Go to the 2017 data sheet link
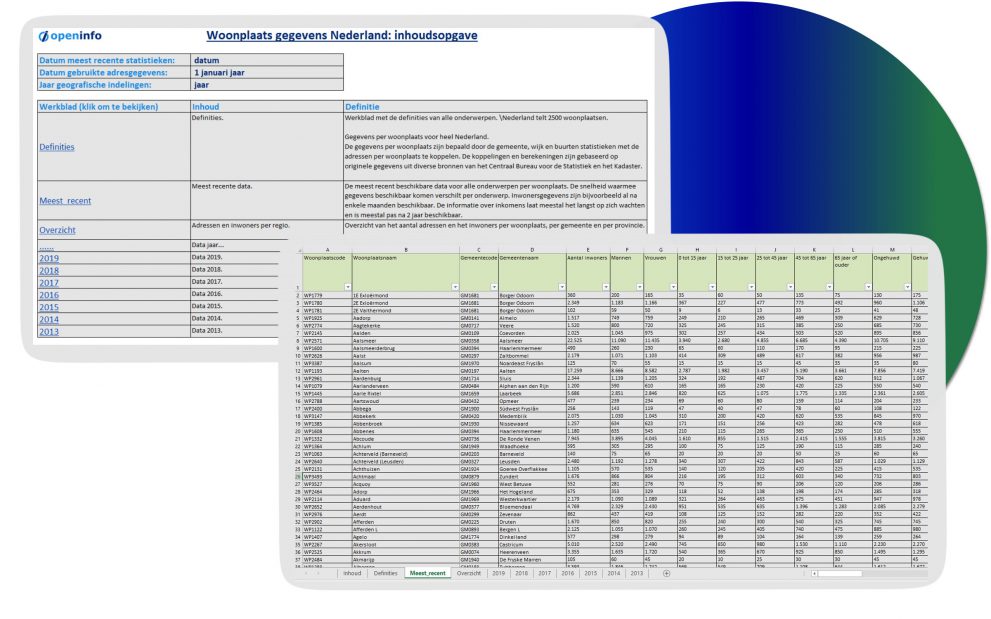The height and width of the screenshot is (619, 991). (49, 283)
